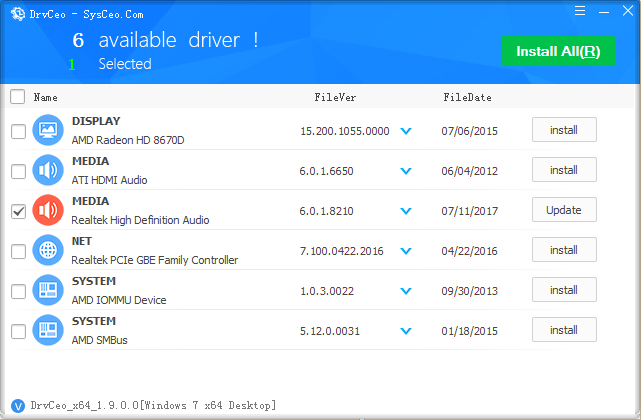
Task: Click the Name column header
Action: [45, 97]
